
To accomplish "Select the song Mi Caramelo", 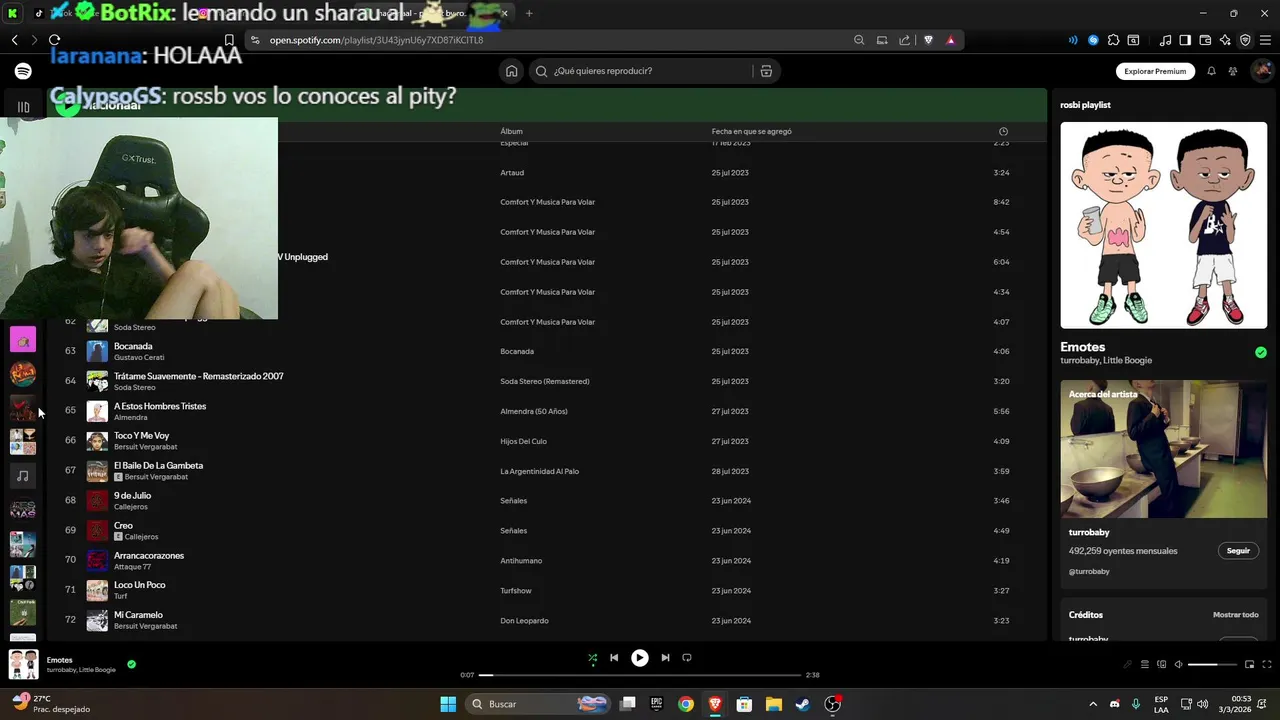I will 138,615.
